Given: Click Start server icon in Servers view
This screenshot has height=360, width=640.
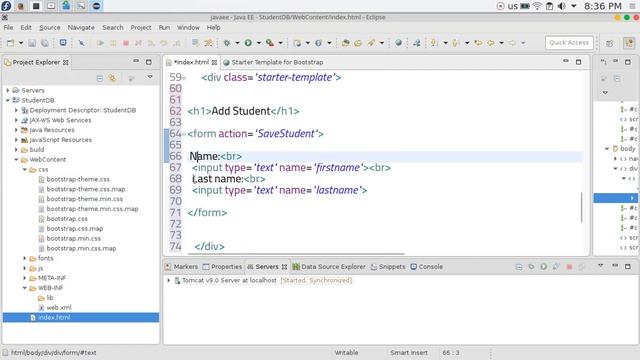Looking at the screenshot, I should (544, 267).
